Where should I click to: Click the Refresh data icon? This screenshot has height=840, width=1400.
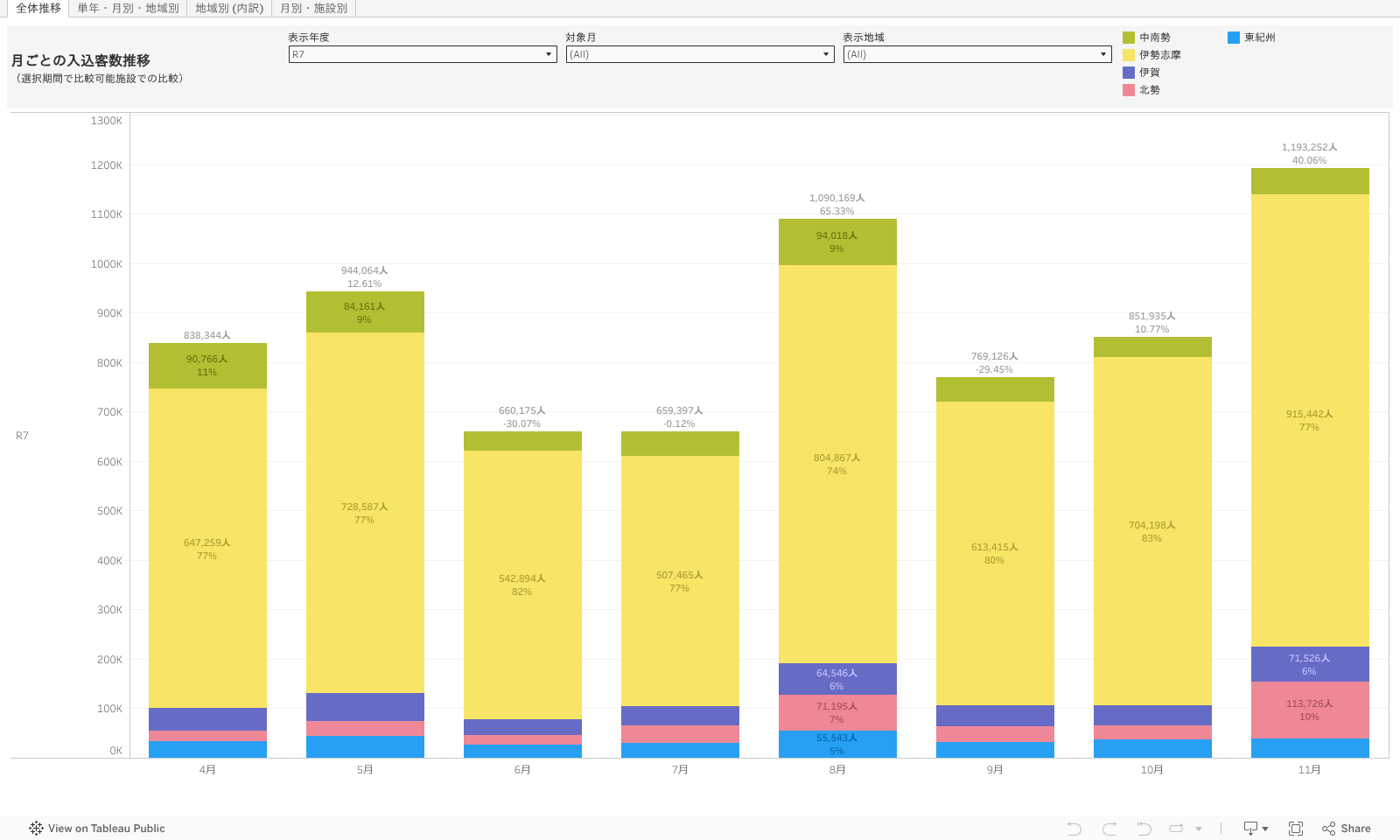[1177, 829]
